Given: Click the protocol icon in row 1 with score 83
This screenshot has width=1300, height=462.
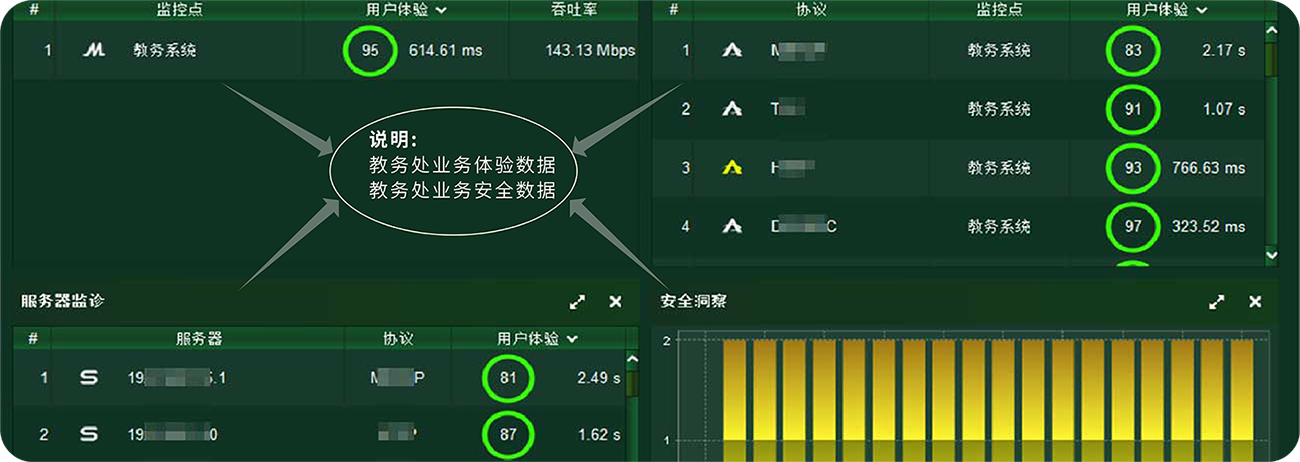Looking at the screenshot, I should click(732, 50).
